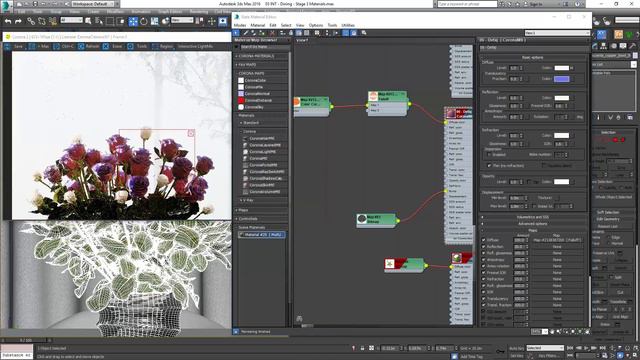
Task: Collapse the Maps rollout header
Action: 534,230
